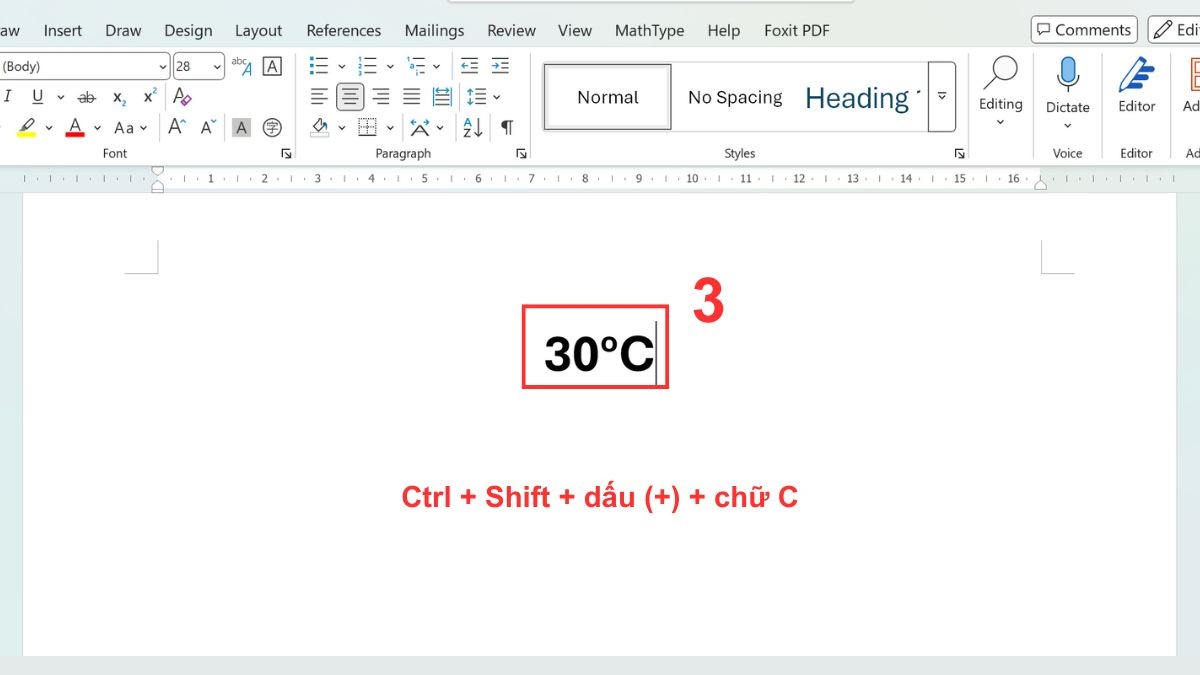Image resolution: width=1200 pixels, height=675 pixels.
Task: Expand the Styles gallery
Action: 942,97
